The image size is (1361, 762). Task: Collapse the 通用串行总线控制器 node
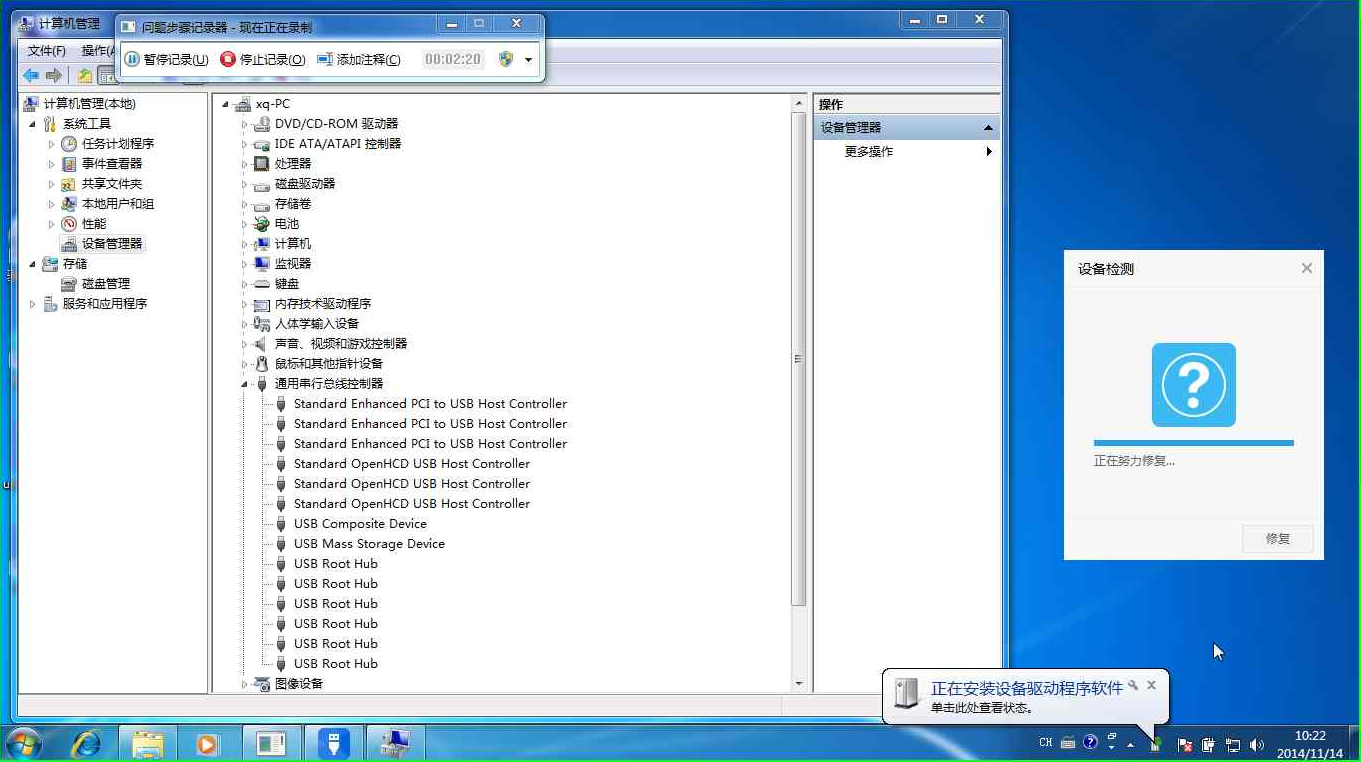(244, 384)
